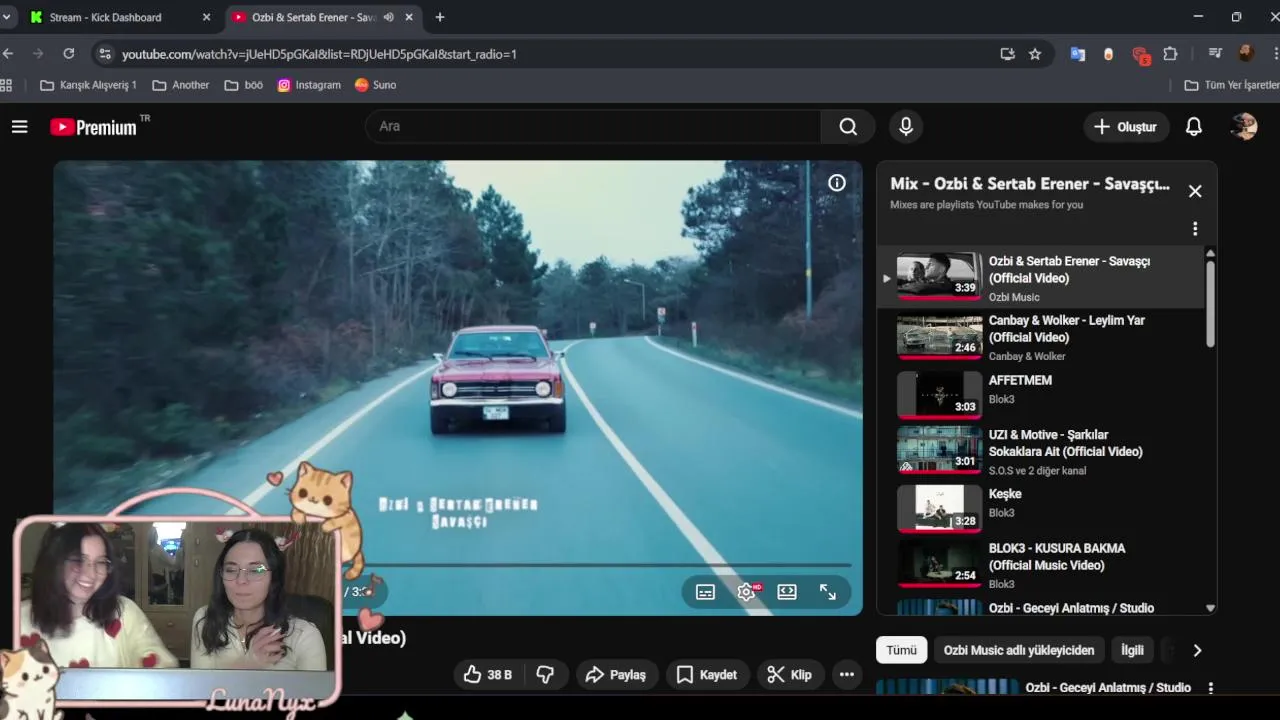
Task: Open new browser tab with plus
Action: pos(439,17)
